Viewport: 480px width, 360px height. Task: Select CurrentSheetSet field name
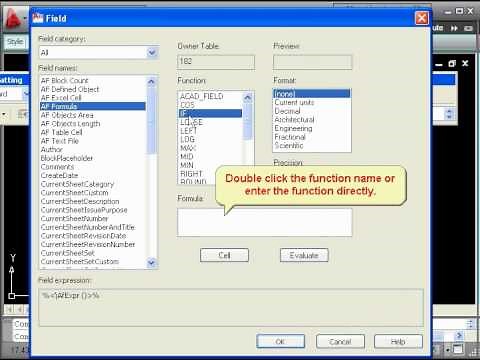[x=68, y=253]
